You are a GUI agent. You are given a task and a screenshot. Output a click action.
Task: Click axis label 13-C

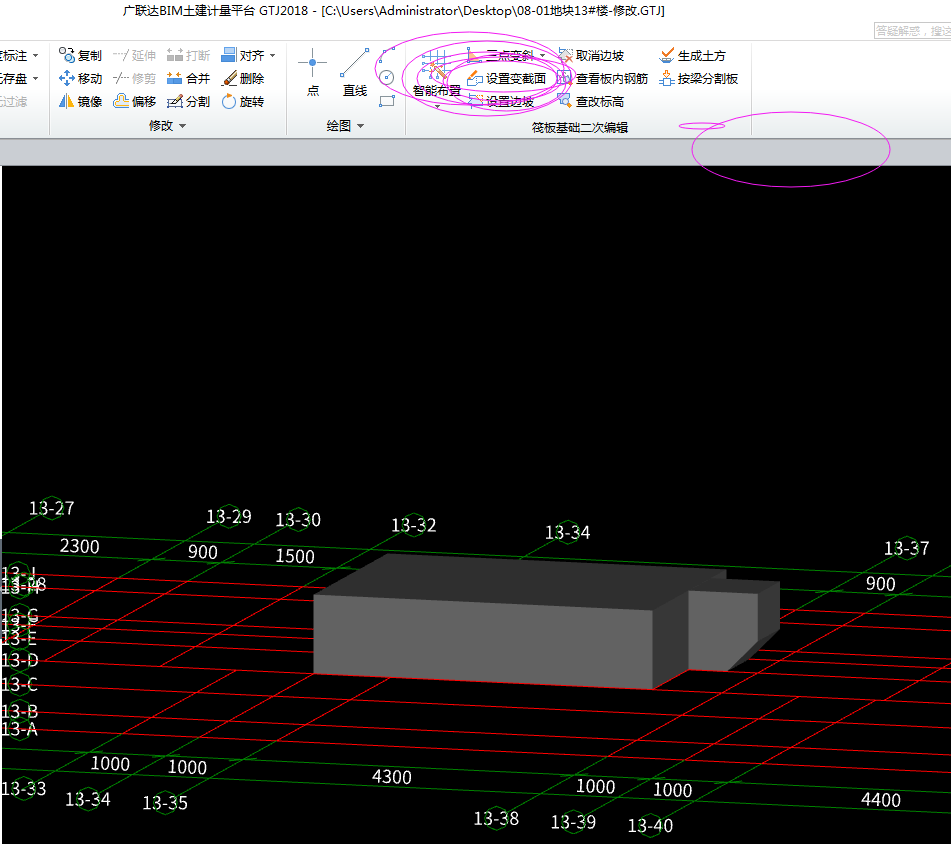(x=19, y=685)
